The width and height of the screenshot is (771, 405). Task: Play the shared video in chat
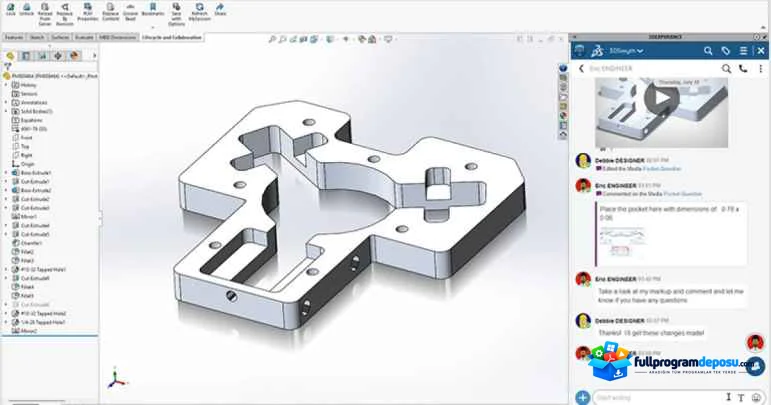[661, 97]
